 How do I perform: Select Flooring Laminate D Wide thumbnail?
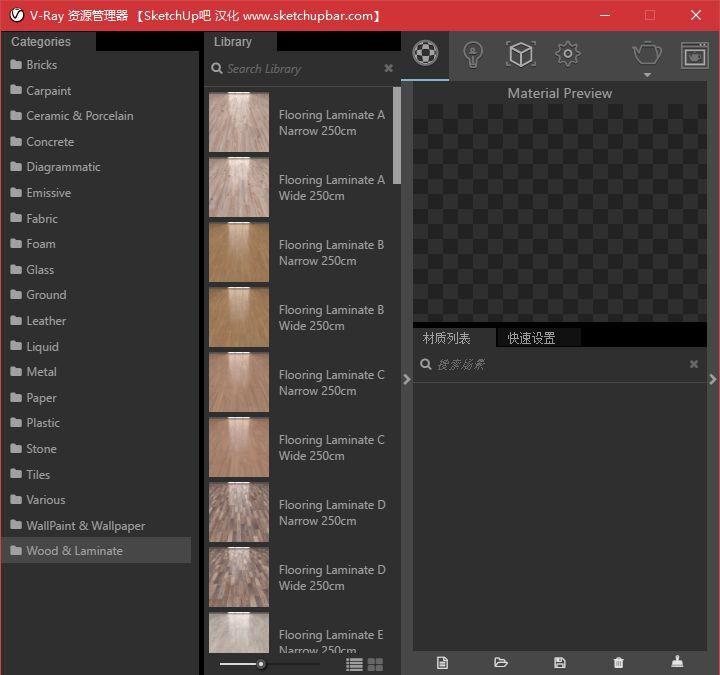click(x=239, y=577)
